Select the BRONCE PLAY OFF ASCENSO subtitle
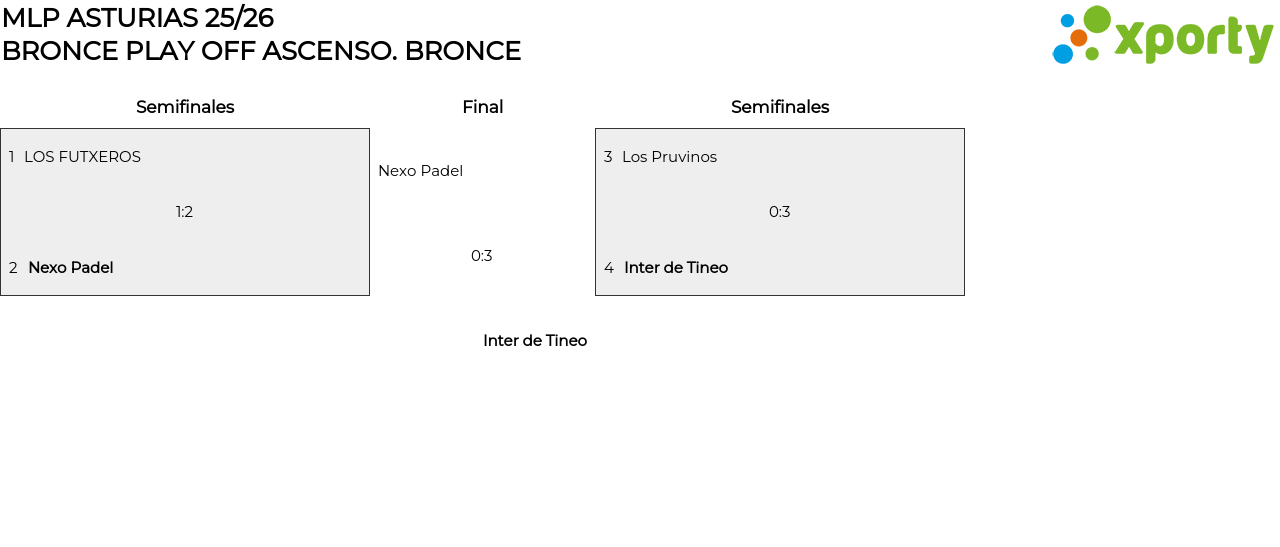This screenshot has height=547, width=1280. click(261, 51)
